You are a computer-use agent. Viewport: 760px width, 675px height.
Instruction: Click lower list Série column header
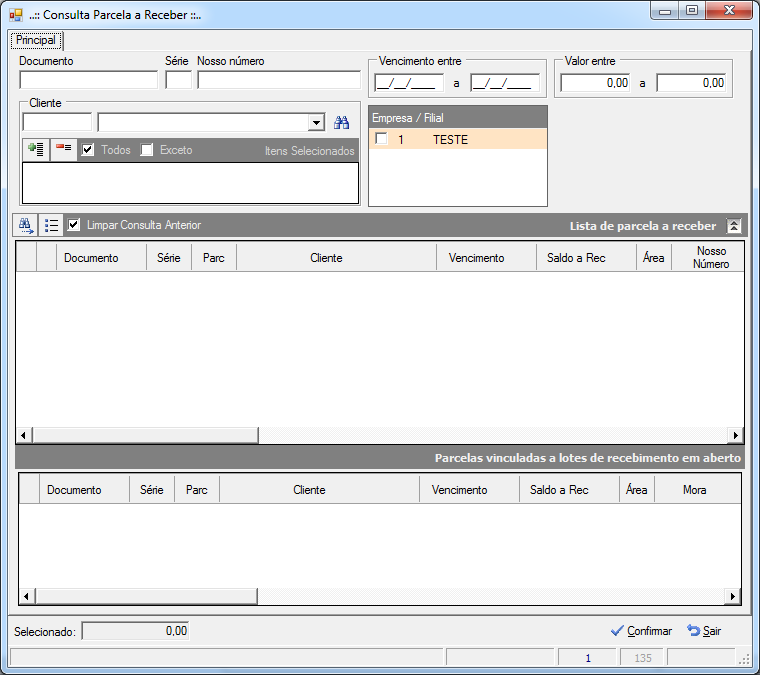[x=152, y=490]
